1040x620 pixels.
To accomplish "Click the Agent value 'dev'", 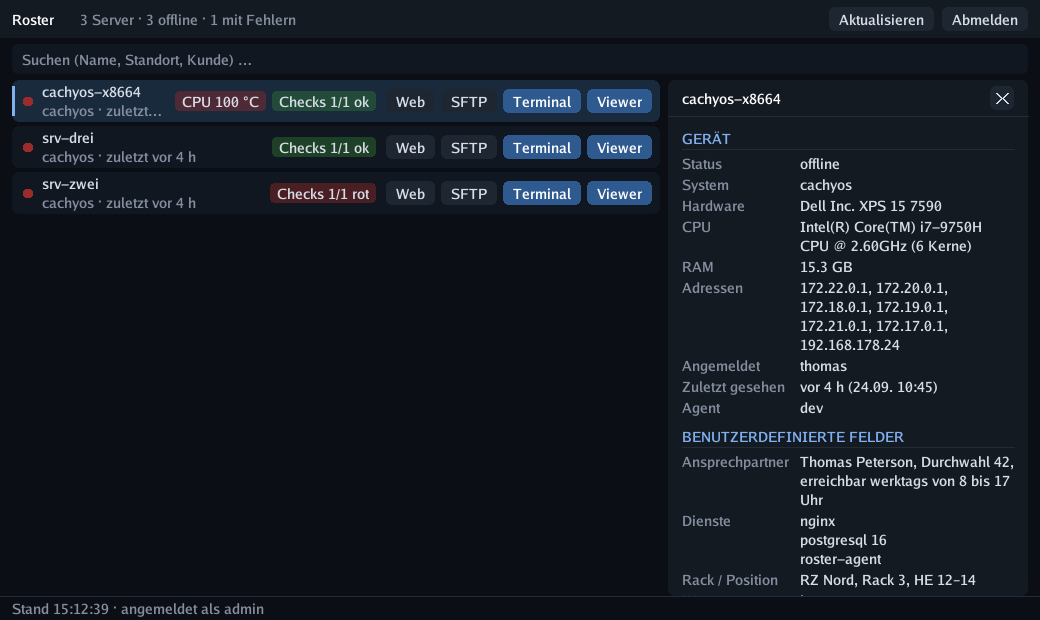I will point(811,408).
